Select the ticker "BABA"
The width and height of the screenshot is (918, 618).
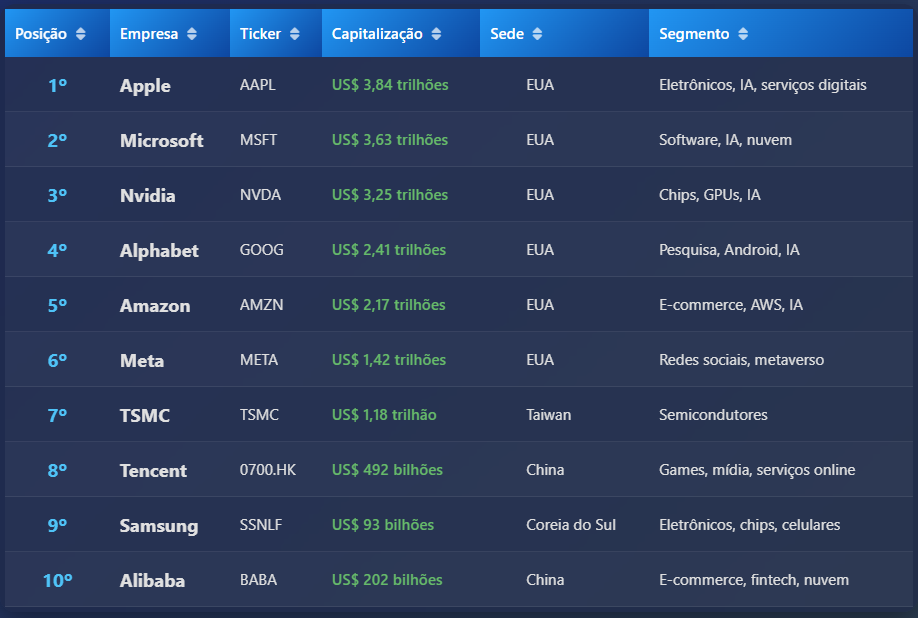point(258,580)
